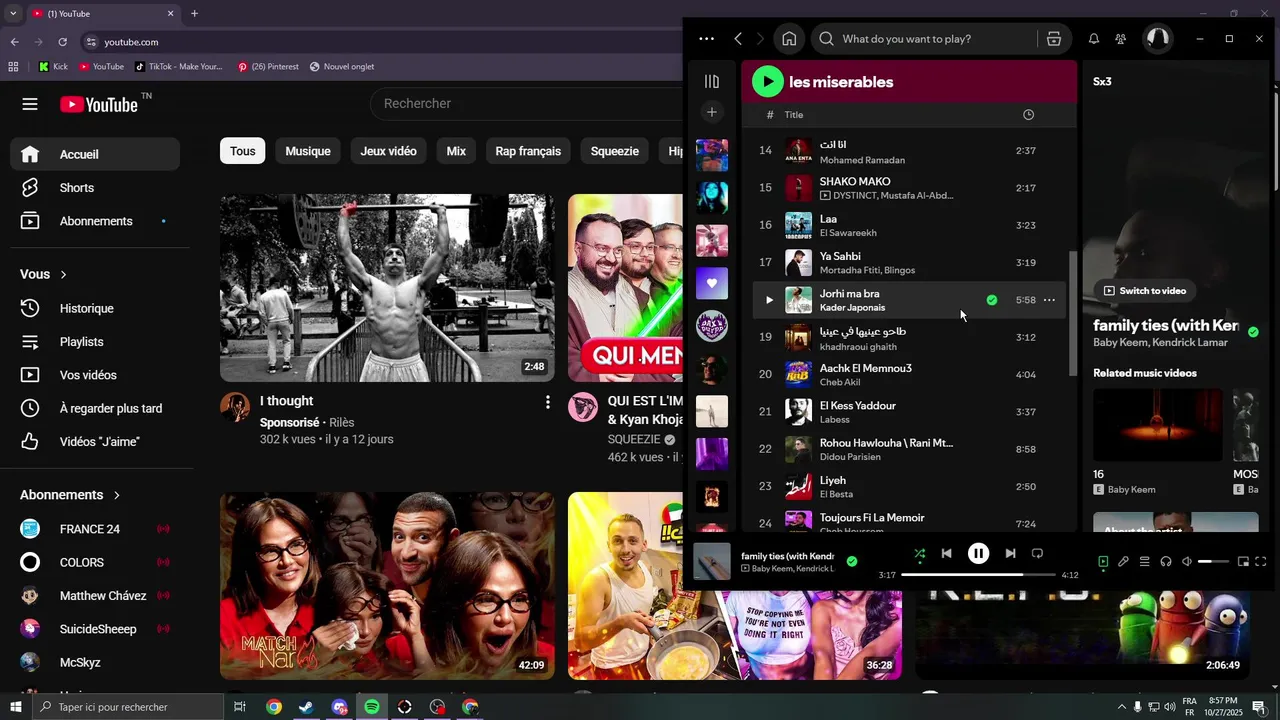Screen dimensions: 1280x720
Task: Play the track Jorhi ma bra
Action: (769, 300)
